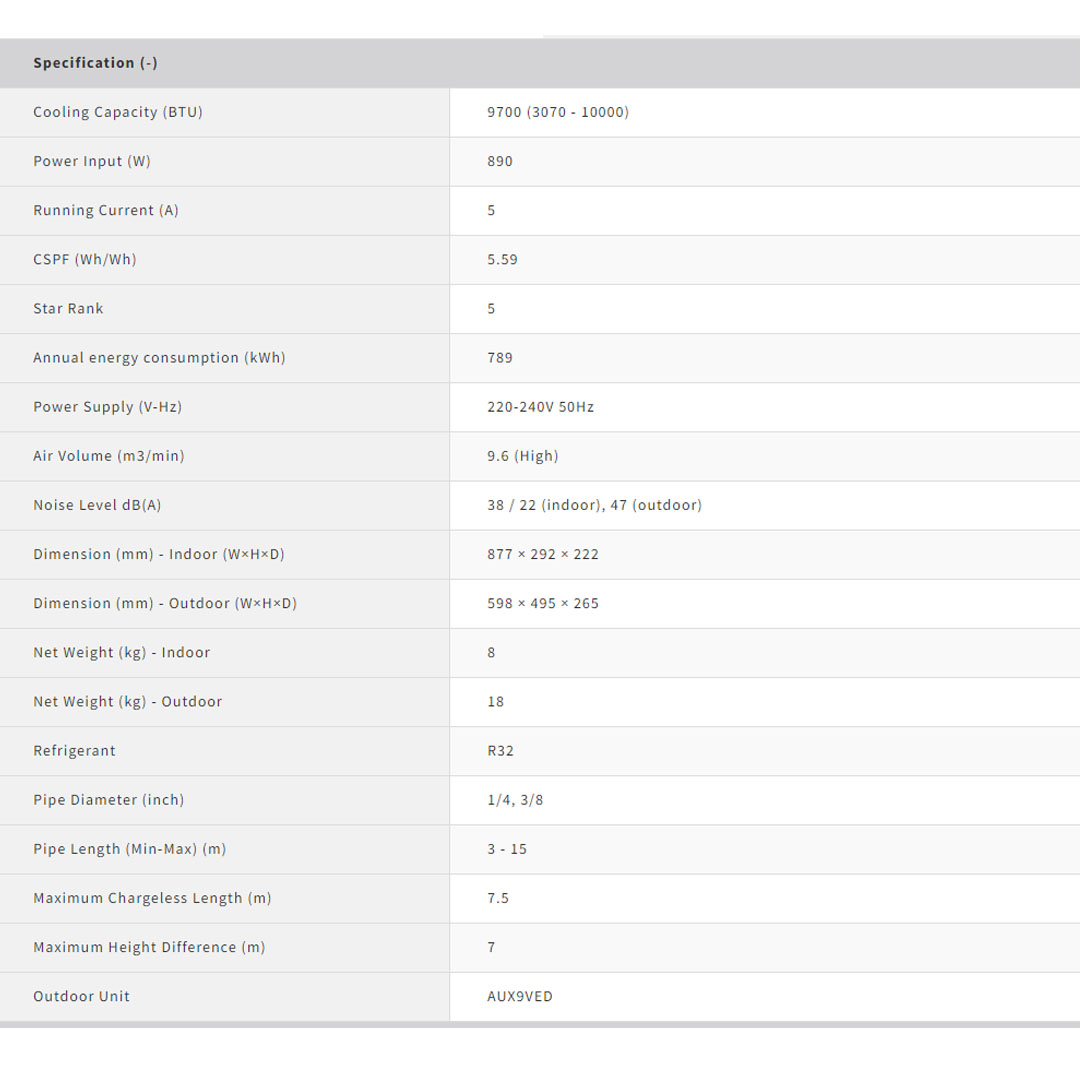
Task: Click the Pipe Diameter value 1/4, 3/8
Action: tap(515, 799)
